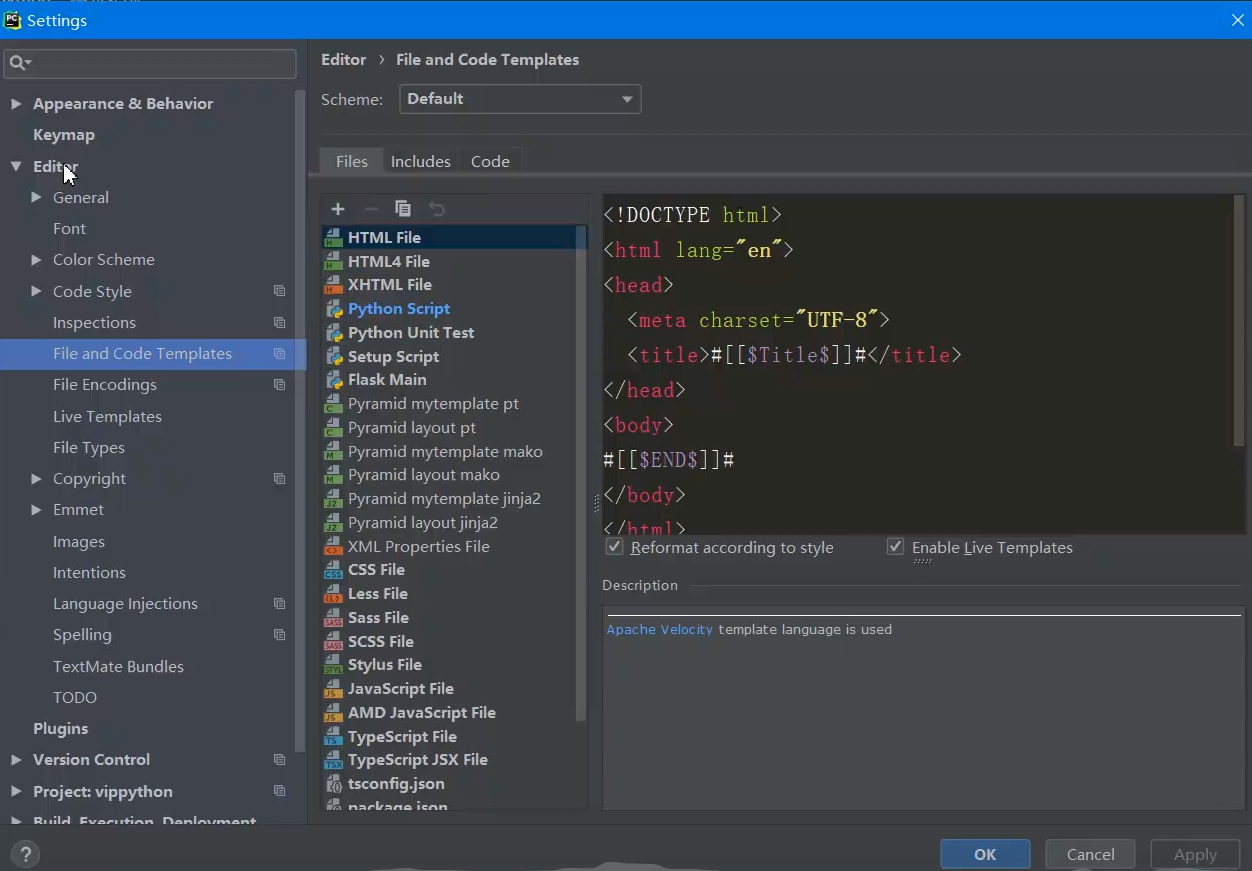Expand Appearance & Behavior section
This screenshot has height=871, width=1252.
[16, 104]
